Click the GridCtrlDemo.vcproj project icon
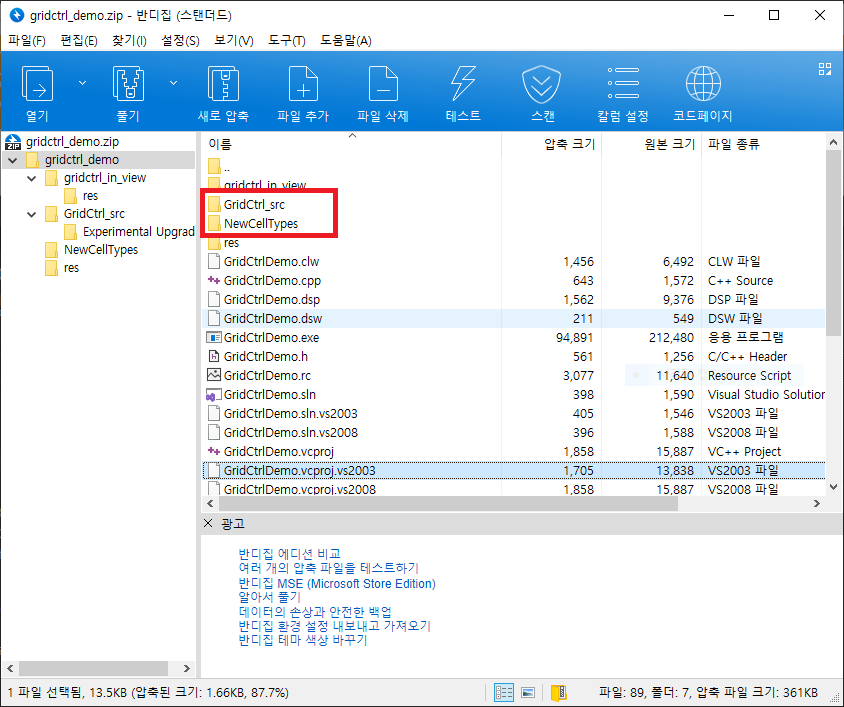Screen dimensions: 844x707 (x=214, y=451)
